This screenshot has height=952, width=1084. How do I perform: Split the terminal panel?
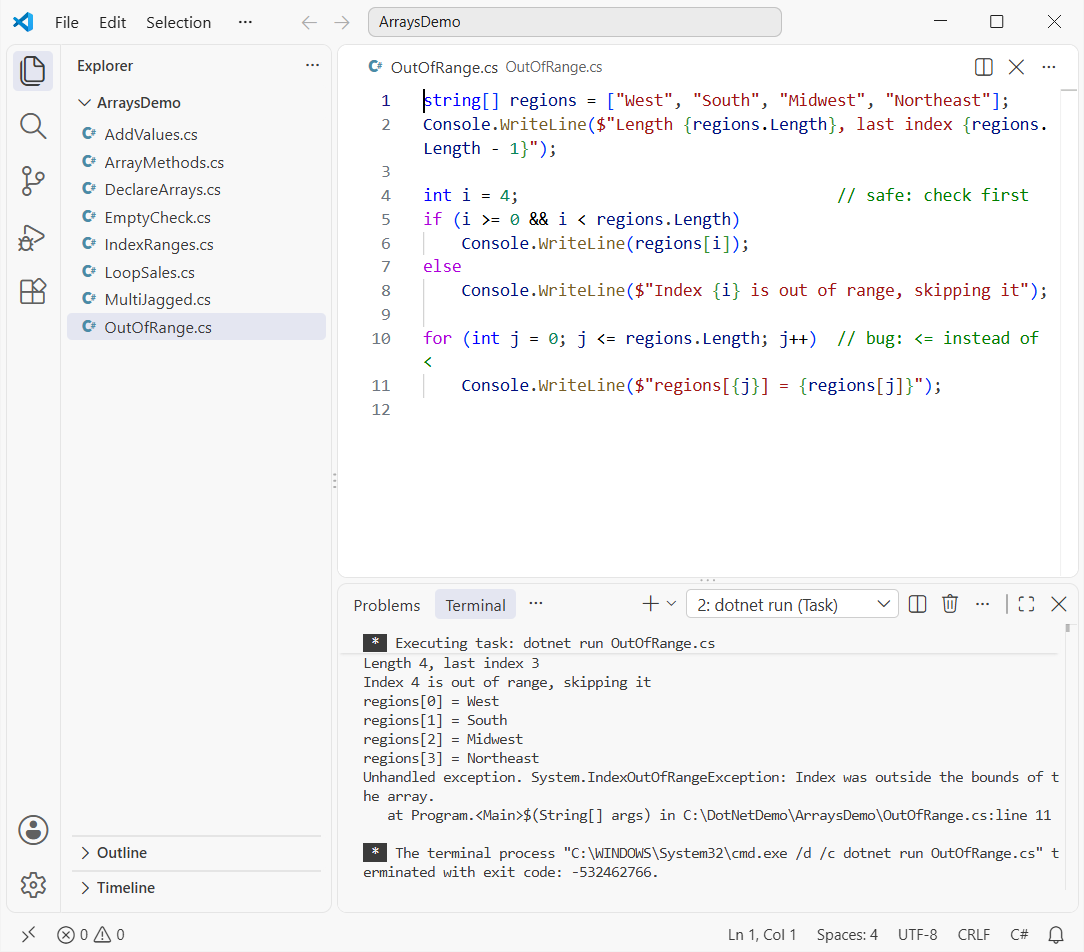click(917, 604)
